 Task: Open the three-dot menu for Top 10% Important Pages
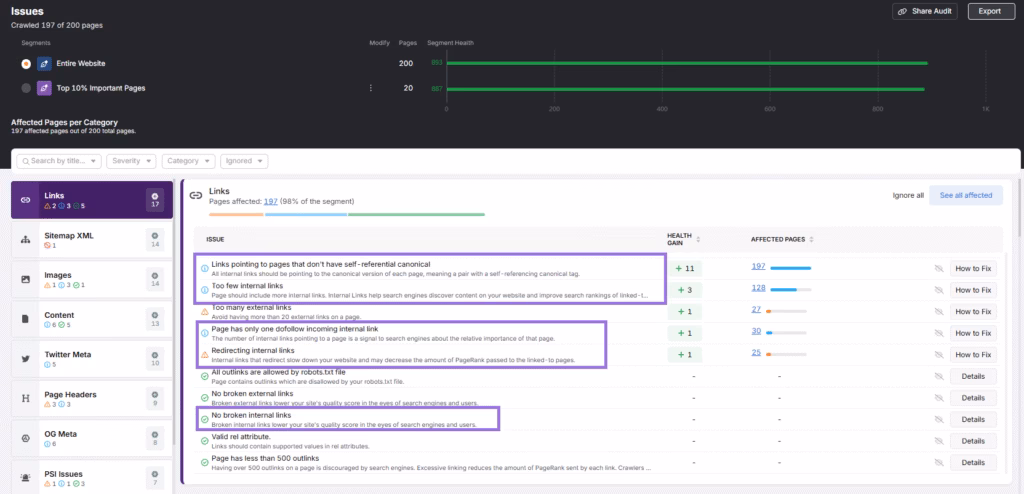[371, 88]
